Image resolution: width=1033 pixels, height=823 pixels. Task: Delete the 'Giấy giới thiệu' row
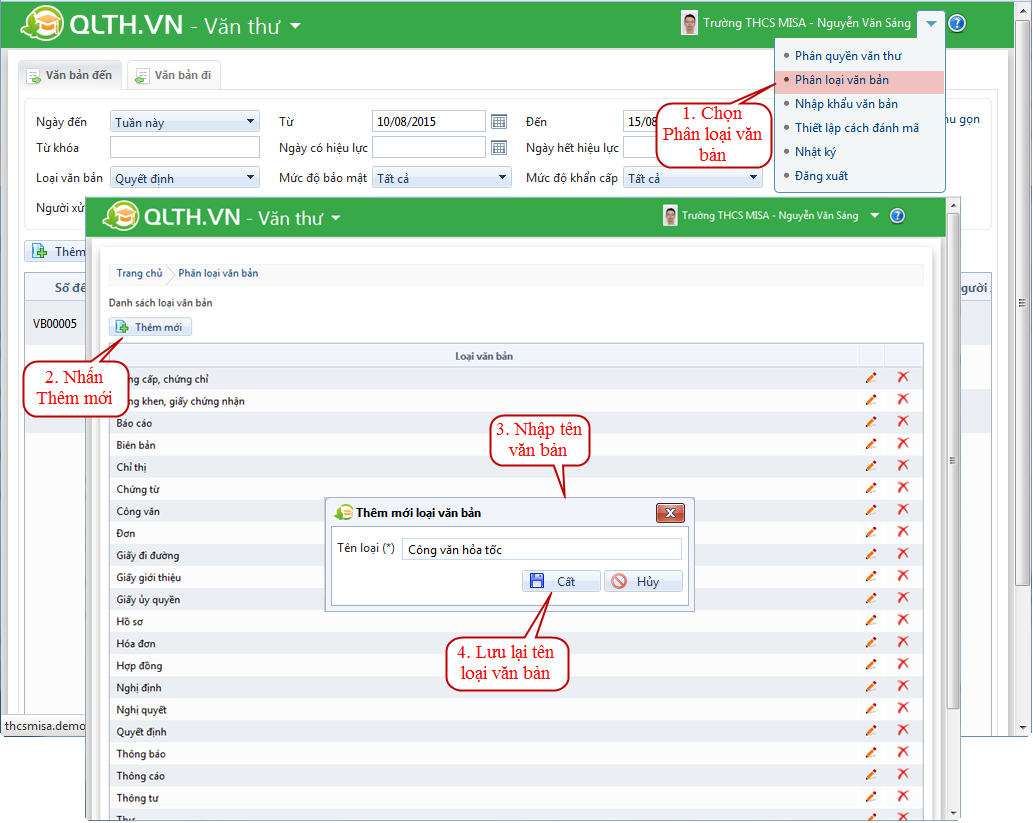[x=903, y=576]
